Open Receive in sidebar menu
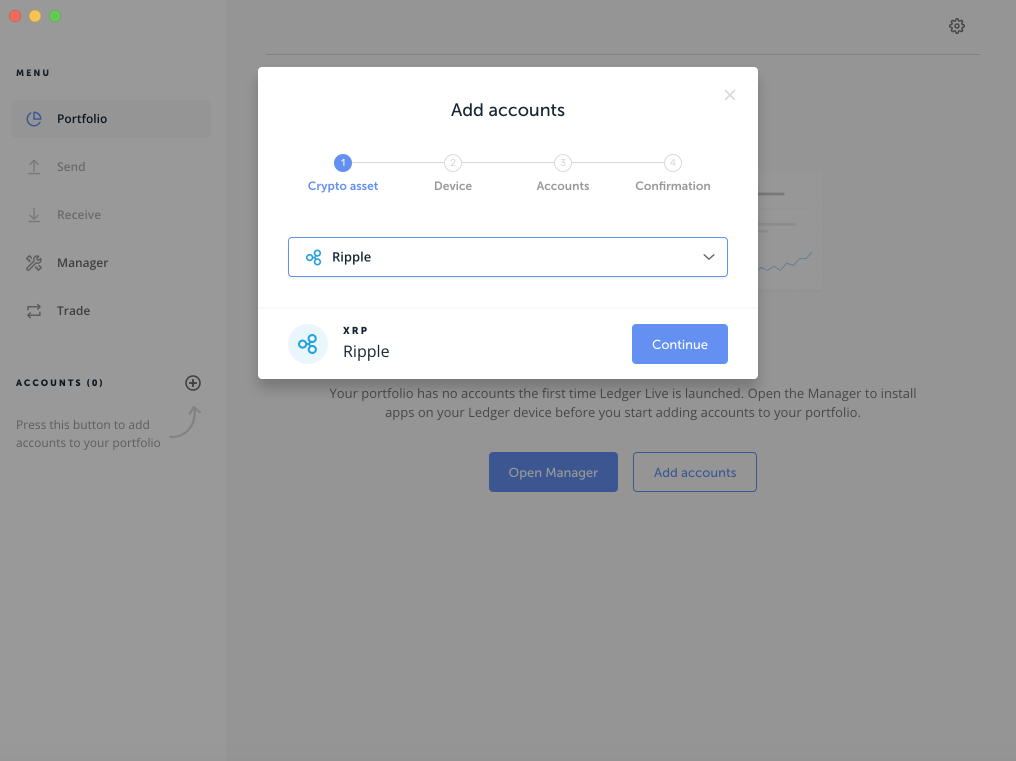 (111, 215)
